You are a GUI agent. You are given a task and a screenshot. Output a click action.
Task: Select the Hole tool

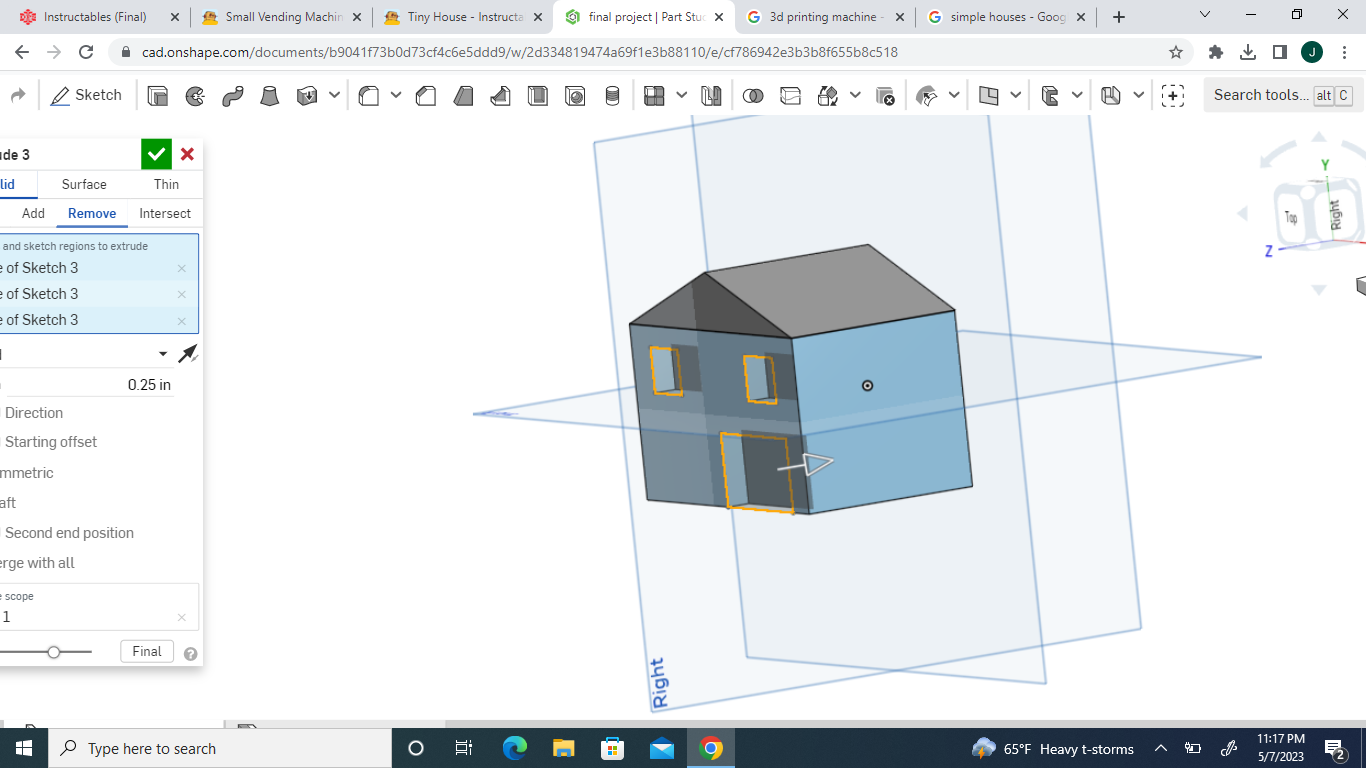click(575, 94)
